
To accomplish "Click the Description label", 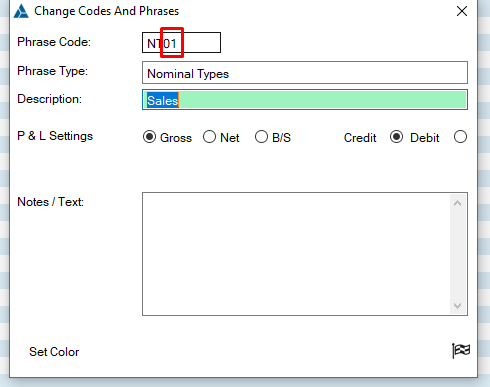I will point(49,99).
